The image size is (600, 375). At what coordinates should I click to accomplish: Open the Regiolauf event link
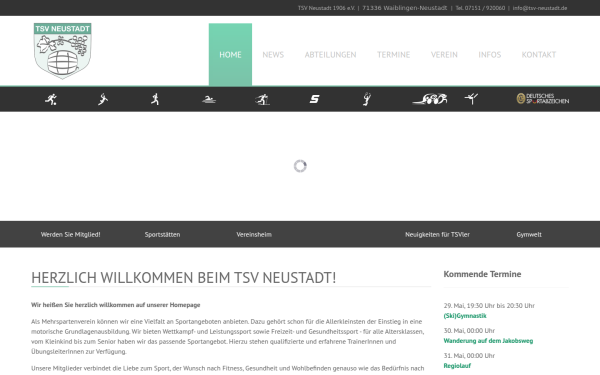point(457,365)
